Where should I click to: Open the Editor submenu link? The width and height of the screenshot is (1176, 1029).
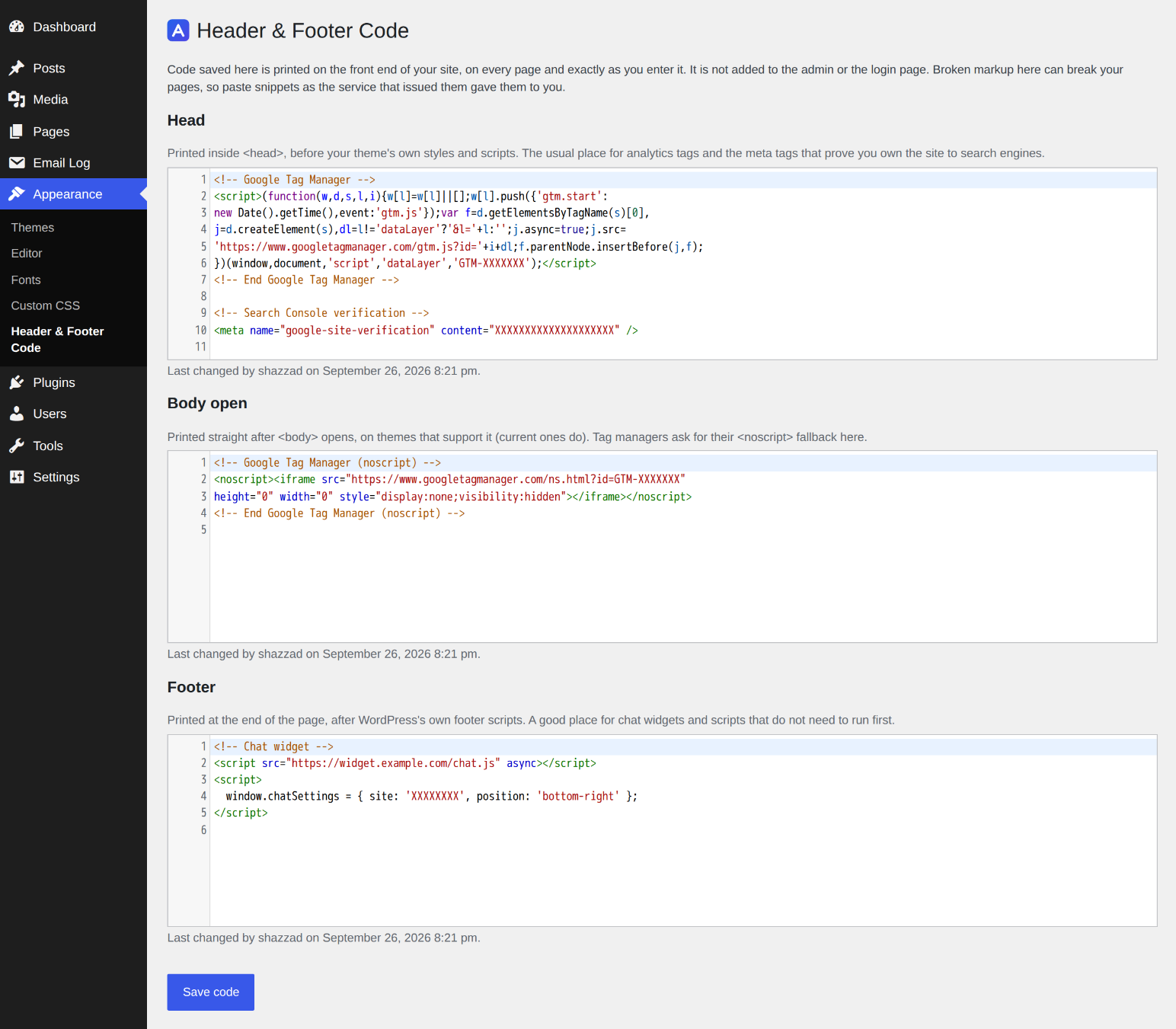27,254
